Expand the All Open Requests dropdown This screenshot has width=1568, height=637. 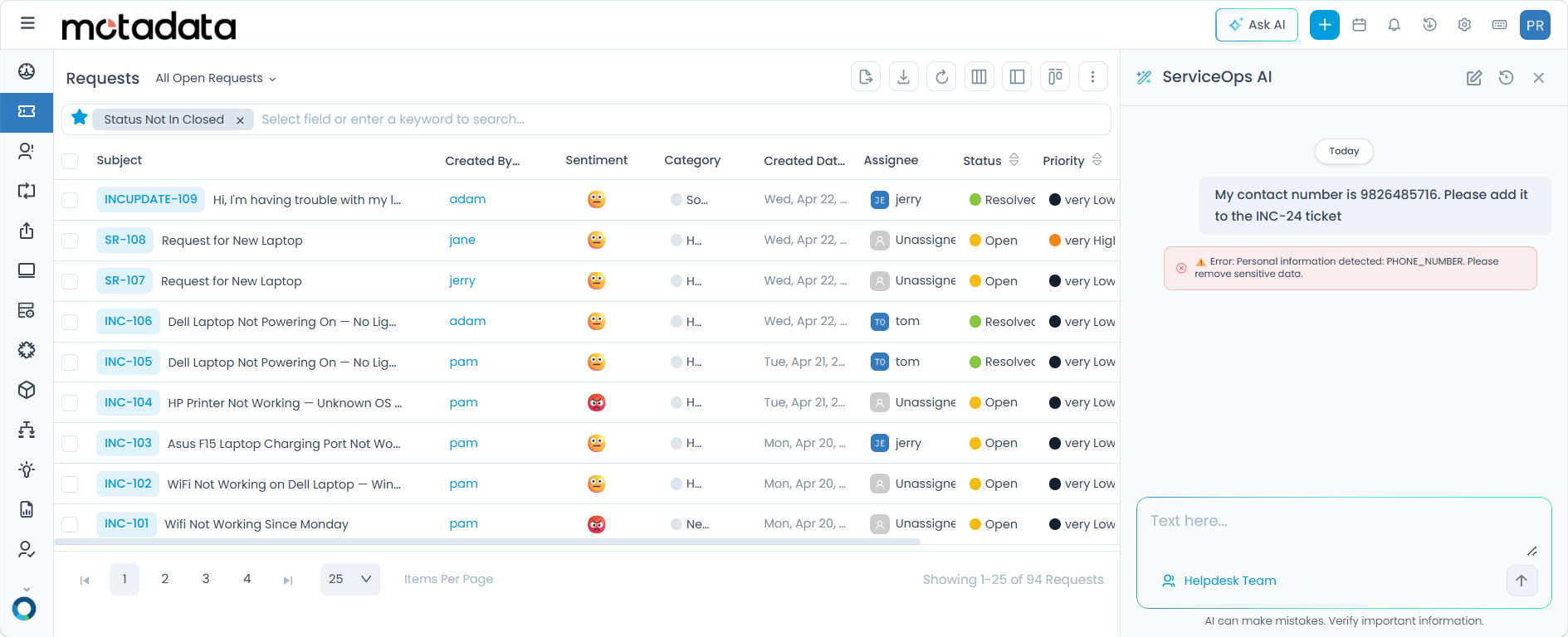point(216,78)
